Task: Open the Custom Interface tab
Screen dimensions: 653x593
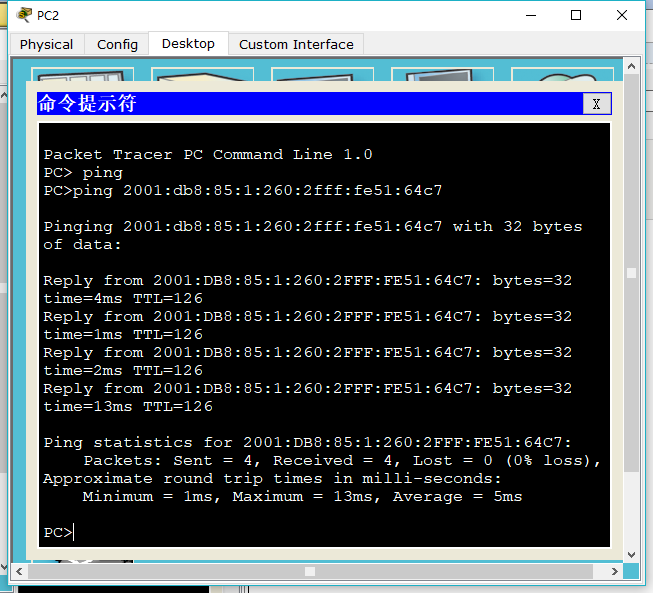Action: coord(296,44)
